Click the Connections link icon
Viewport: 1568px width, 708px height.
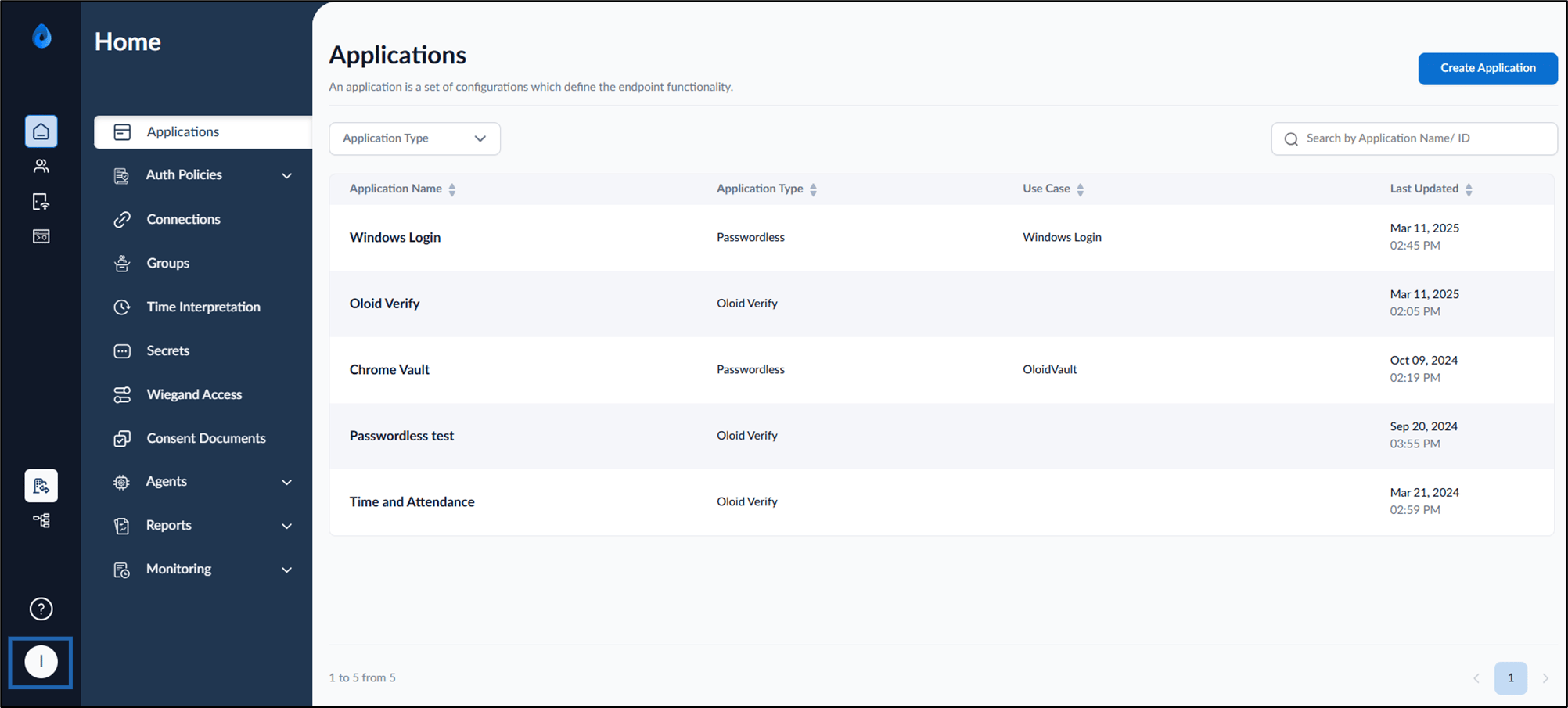pos(122,220)
